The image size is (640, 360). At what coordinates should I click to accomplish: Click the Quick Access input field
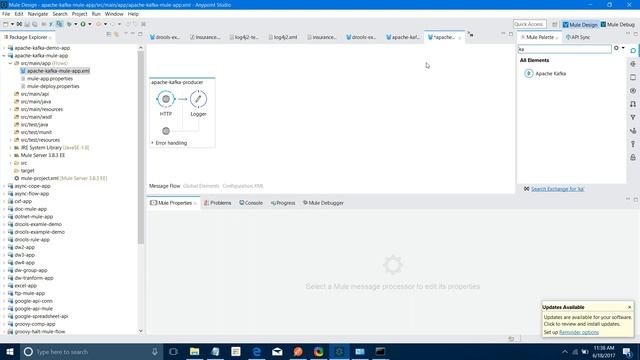(529, 24)
